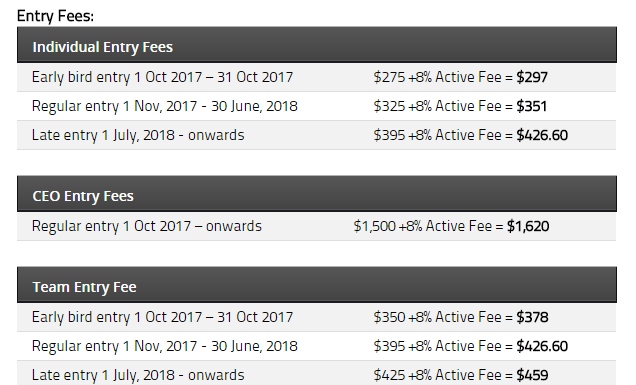Select team regular entry 1 Nov 2017 row
This screenshot has width=636, height=385.
coord(316,346)
